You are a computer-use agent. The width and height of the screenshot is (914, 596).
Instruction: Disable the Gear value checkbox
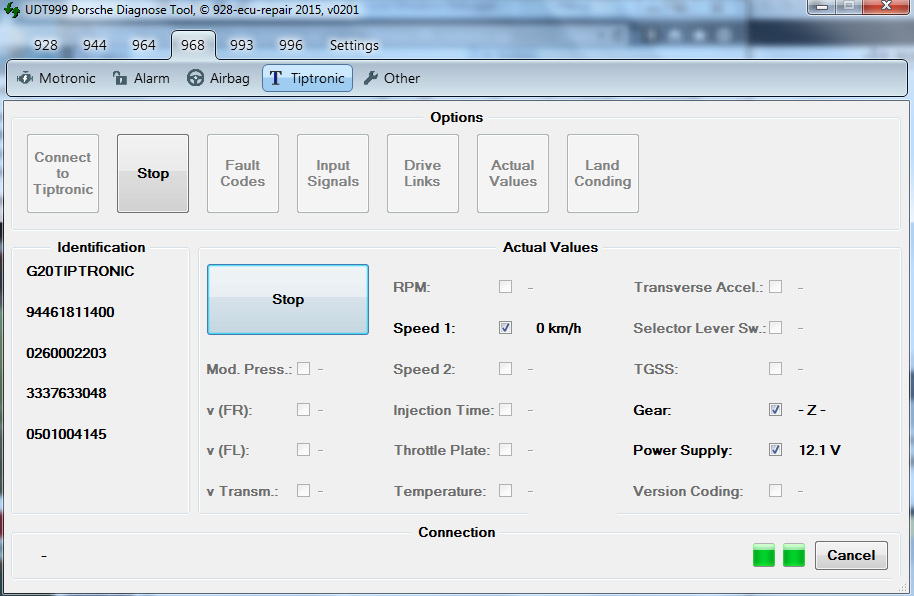[775, 410]
